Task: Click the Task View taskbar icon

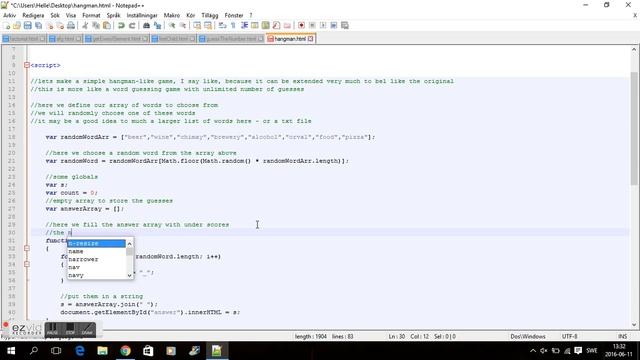Action: click(x=56, y=351)
